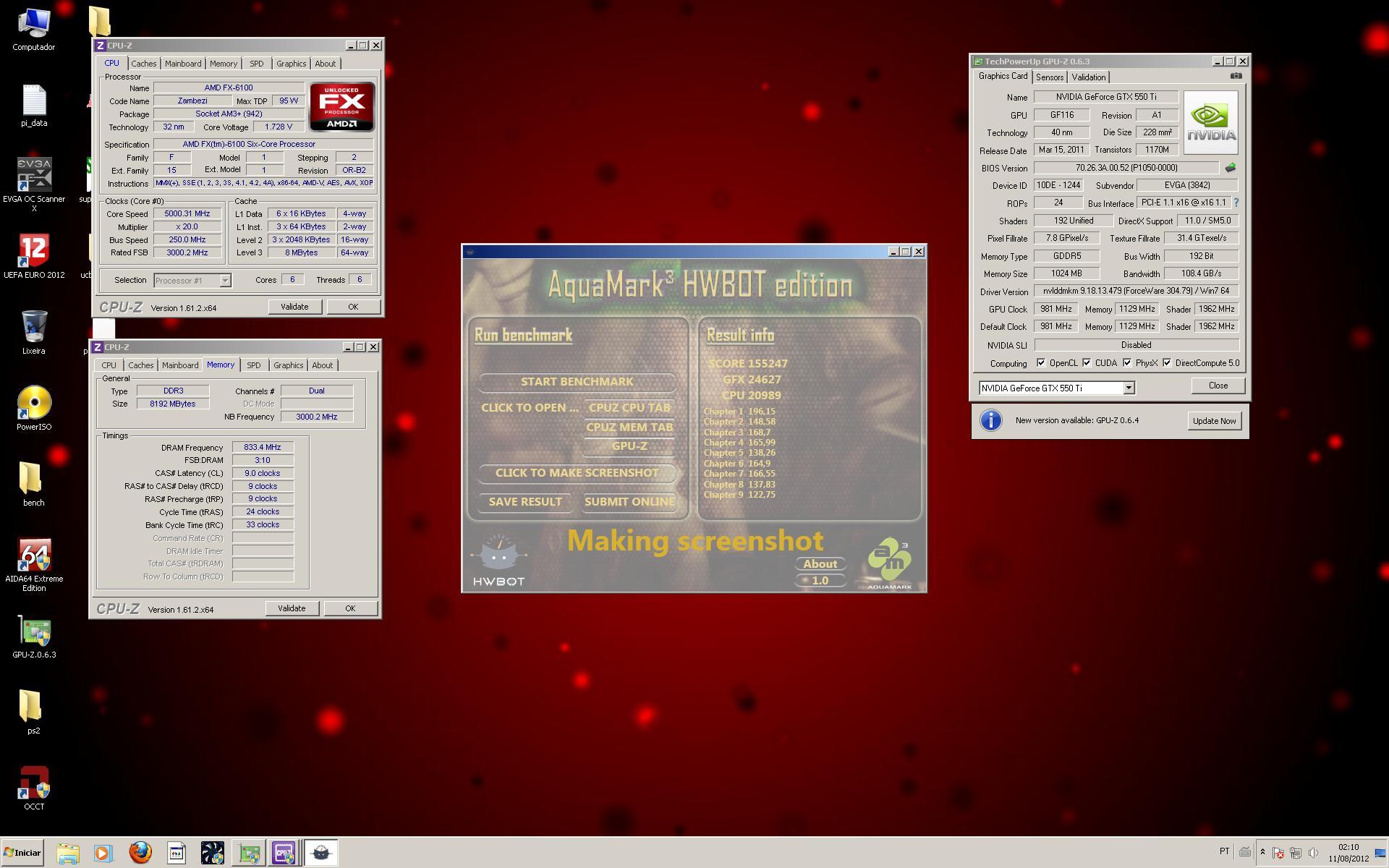Click Validate in top CPU-Z window

coord(294,307)
